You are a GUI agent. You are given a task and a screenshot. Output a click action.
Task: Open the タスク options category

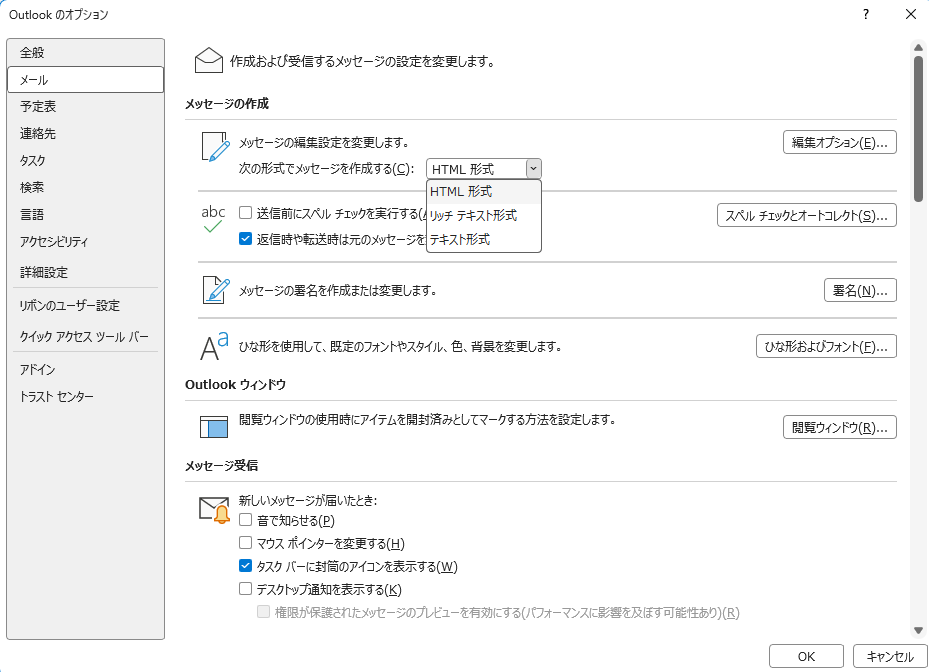click(x=85, y=161)
